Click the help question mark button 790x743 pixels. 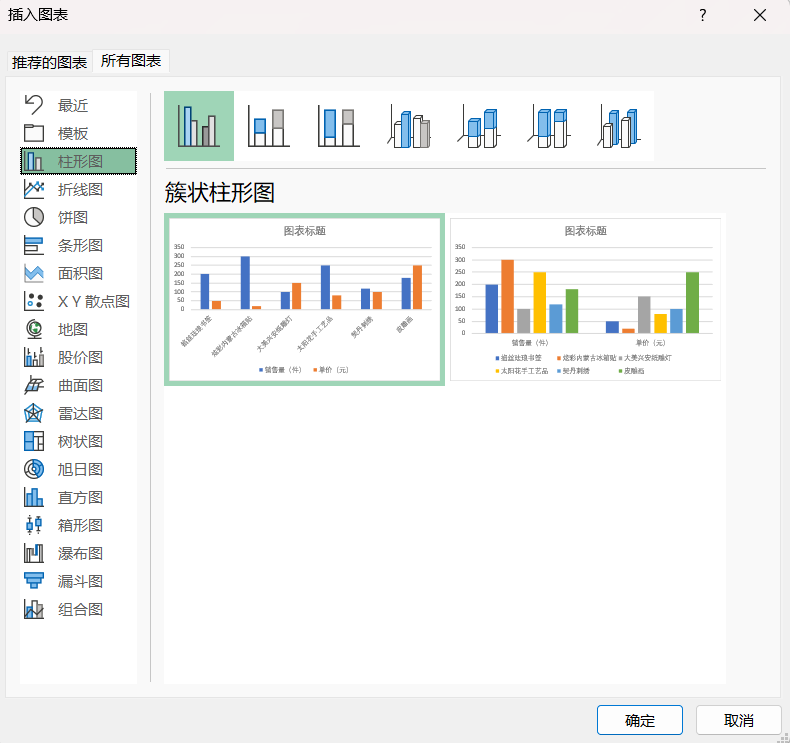[703, 15]
